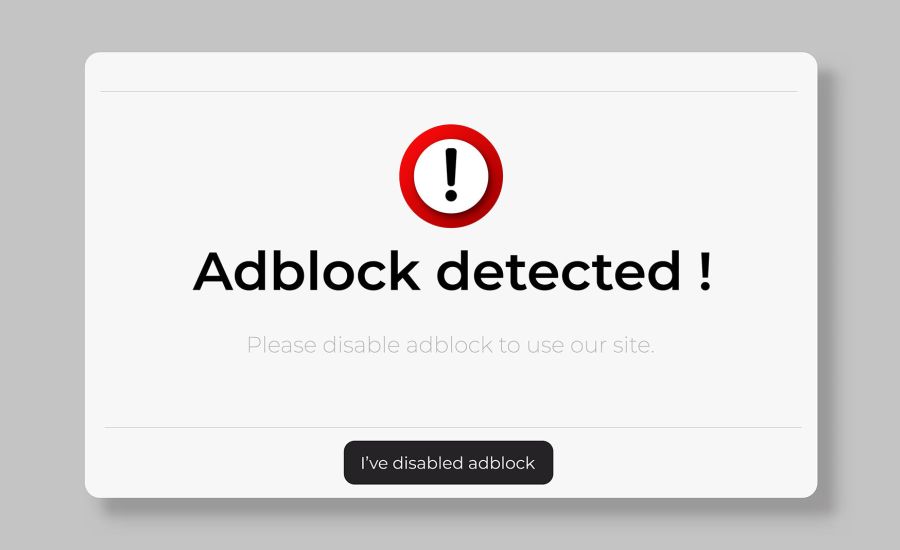900x550 pixels.
Task: Click the word "adblock" in the gray subtitle
Action: pyautogui.click(x=449, y=345)
